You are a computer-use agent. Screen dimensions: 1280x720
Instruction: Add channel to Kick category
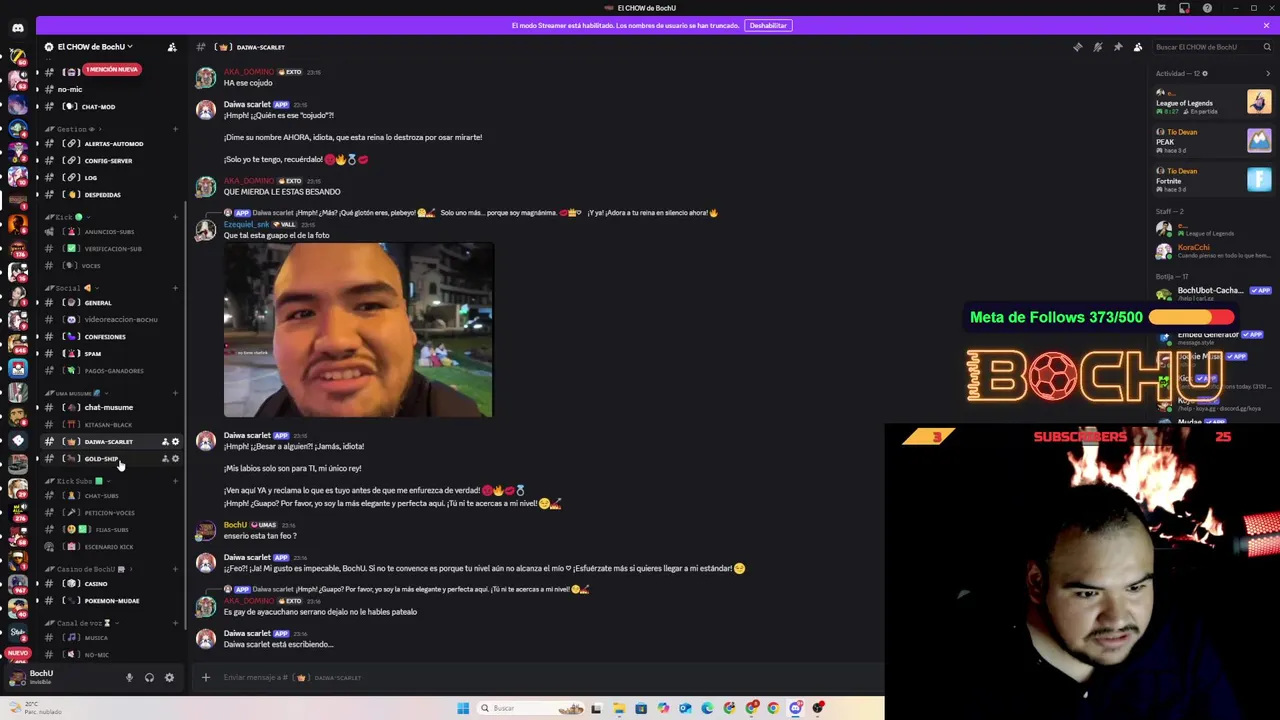tap(175, 216)
